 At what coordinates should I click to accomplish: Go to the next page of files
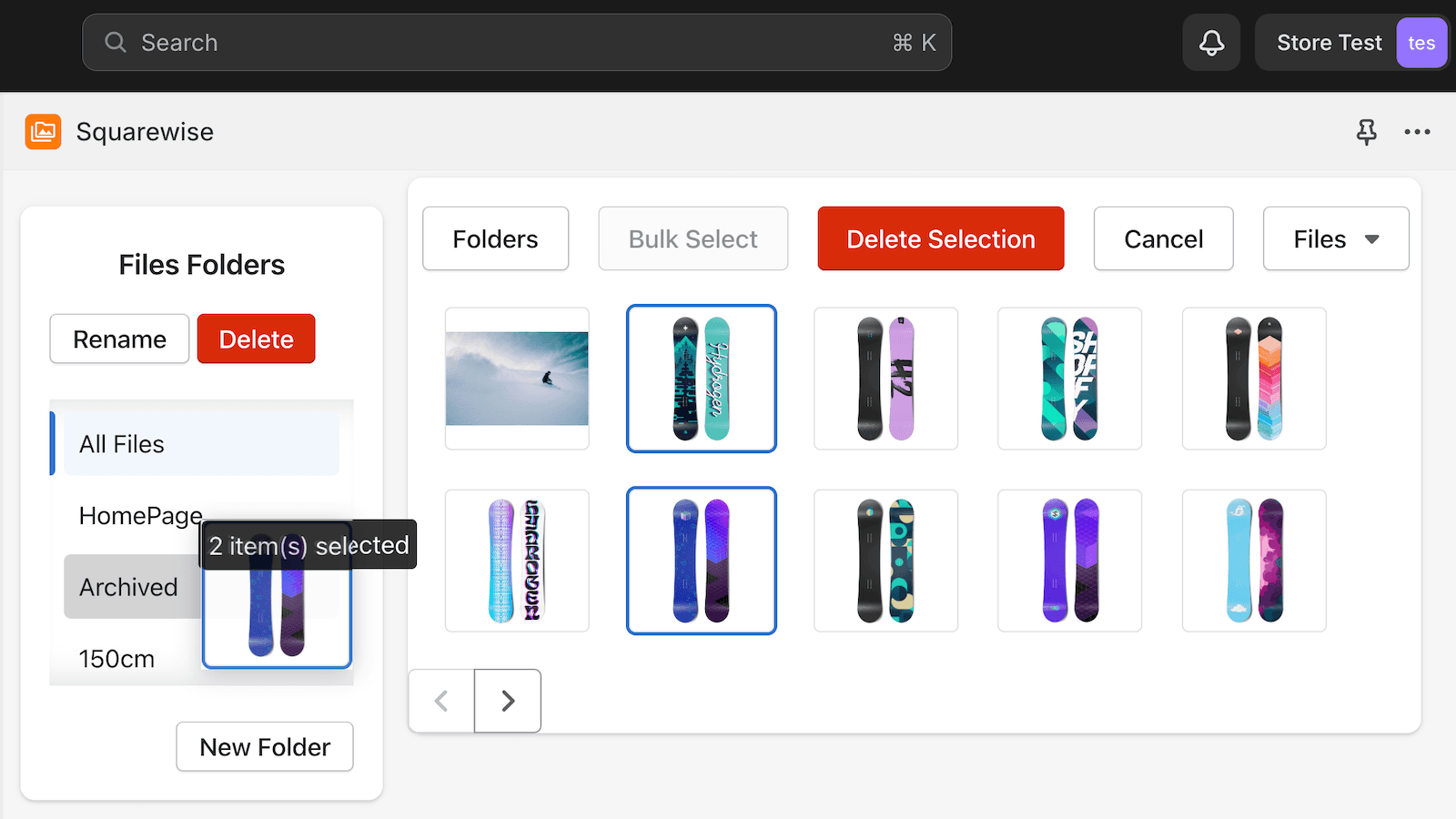[x=507, y=701]
